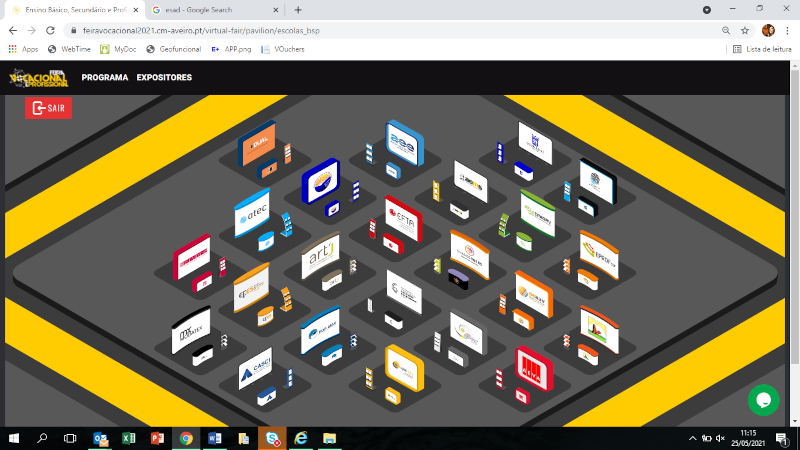The width and height of the screenshot is (800, 450).
Task: Open a new browser tab
Action: point(298,10)
